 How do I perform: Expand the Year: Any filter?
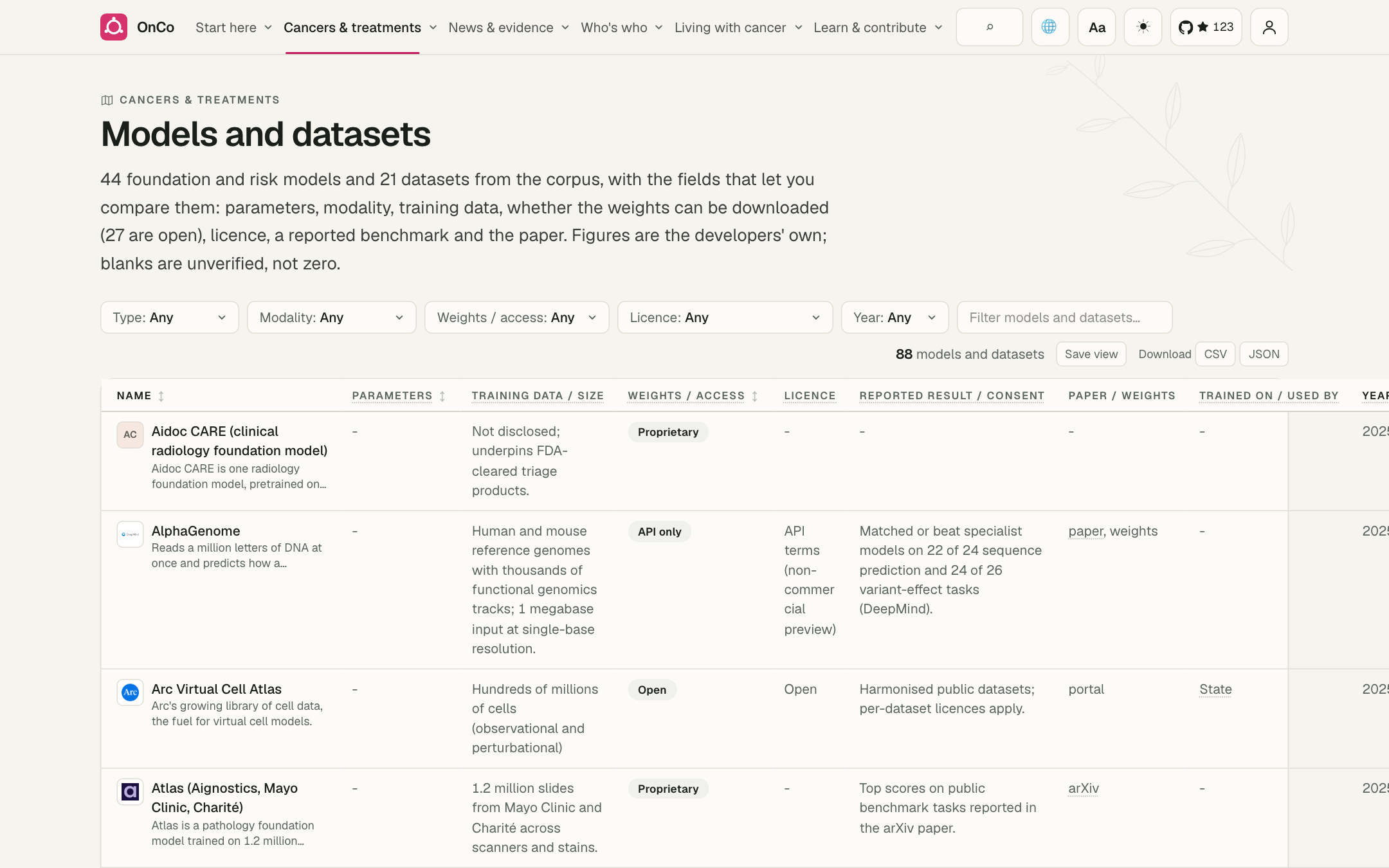pyautogui.click(x=895, y=318)
